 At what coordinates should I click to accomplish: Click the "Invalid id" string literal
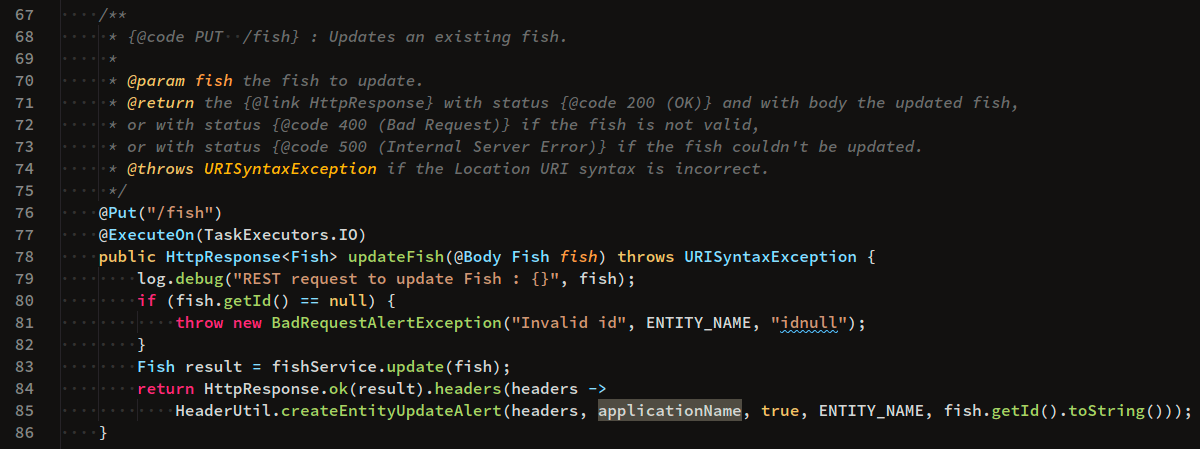[x=569, y=323]
